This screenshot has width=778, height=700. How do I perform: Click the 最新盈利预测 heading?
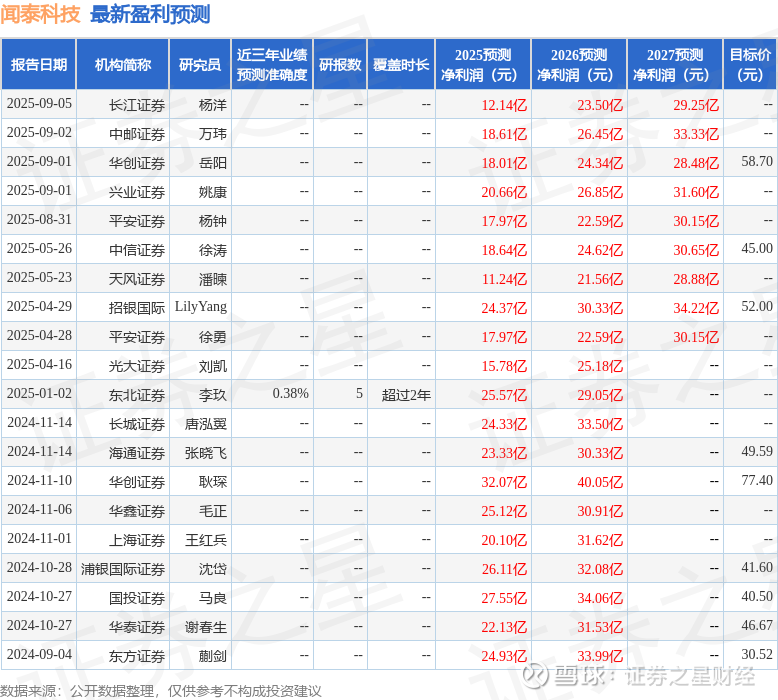150,14
